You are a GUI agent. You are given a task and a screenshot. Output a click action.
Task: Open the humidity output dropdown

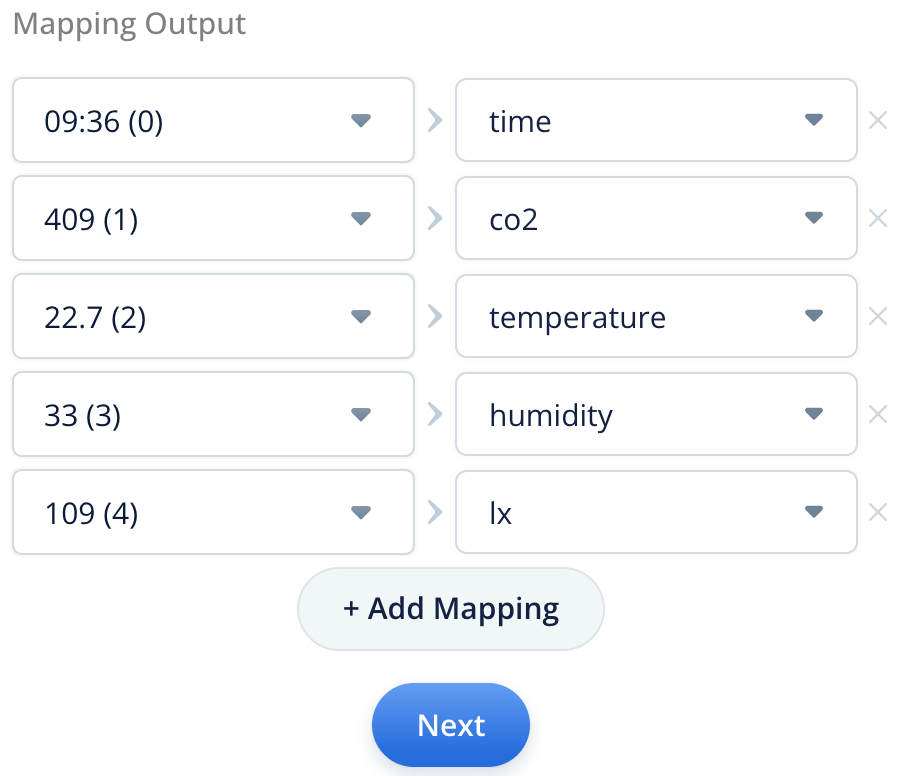coord(815,414)
